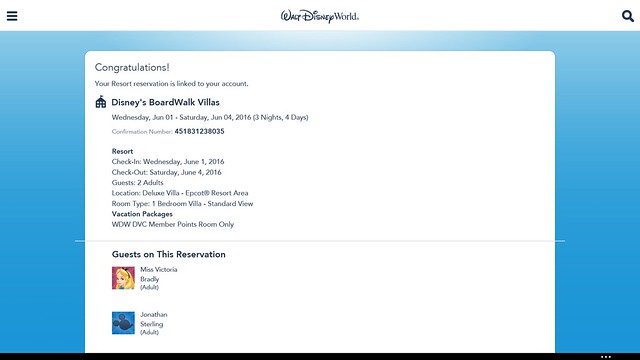Open the Alice avatar thumbnail

pyautogui.click(x=123, y=278)
